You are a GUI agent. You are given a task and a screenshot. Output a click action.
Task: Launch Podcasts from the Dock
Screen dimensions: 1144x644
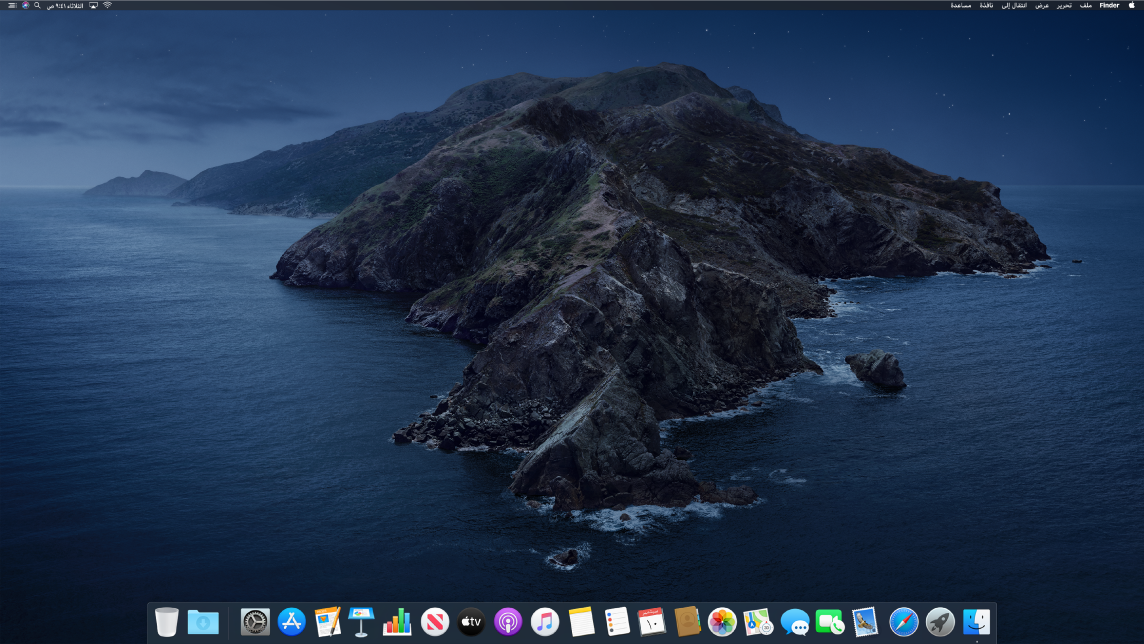(x=508, y=622)
